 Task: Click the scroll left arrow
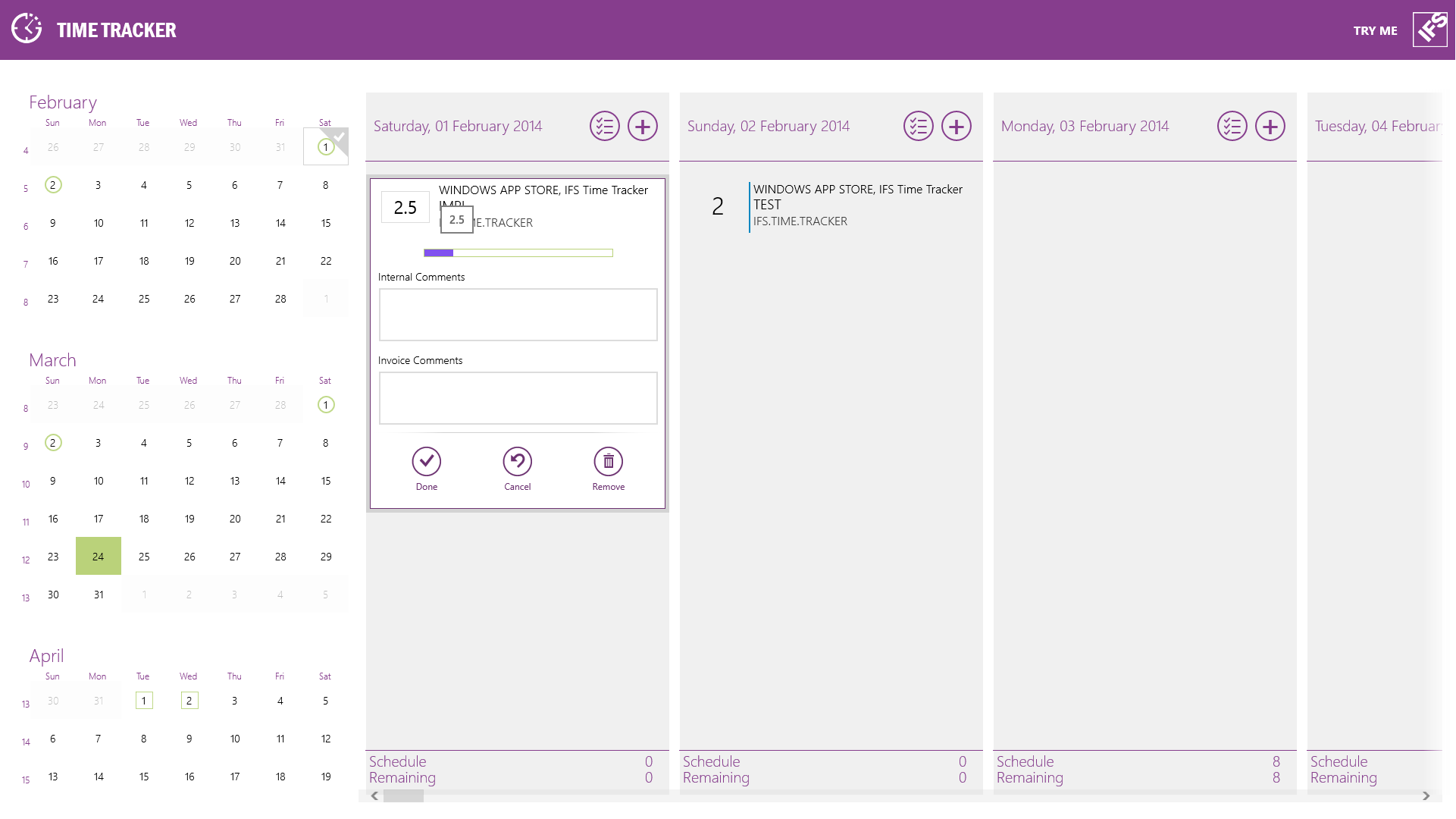coord(374,796)
